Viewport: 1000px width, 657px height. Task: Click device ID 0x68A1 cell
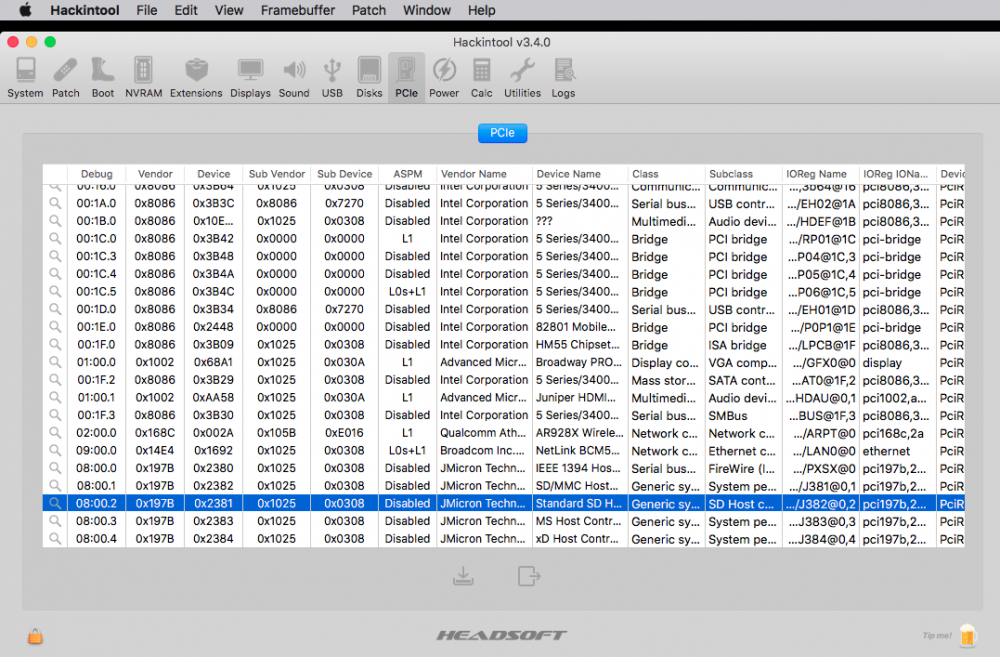(214, 362)
